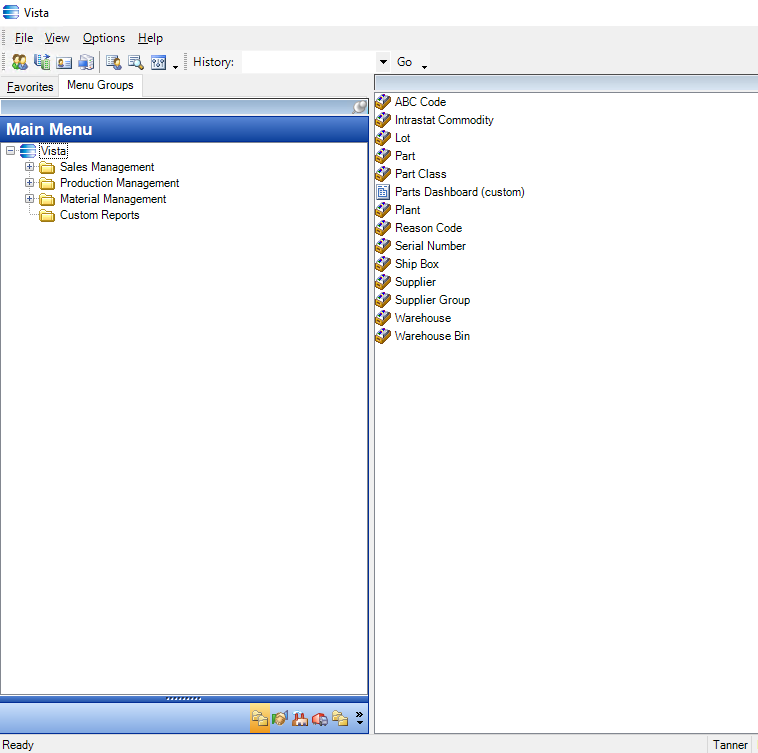Screen dimensions: 758x753
Task: Expand the Material Management node
Action: pos(29,199)
